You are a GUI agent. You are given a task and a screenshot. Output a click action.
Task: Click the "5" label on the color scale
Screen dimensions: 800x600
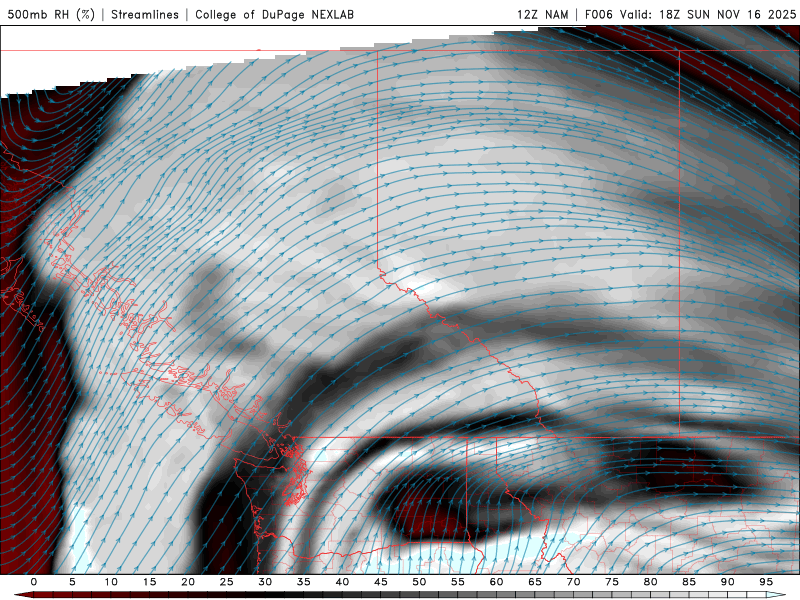pyautogui.click(x=72, y=582)
